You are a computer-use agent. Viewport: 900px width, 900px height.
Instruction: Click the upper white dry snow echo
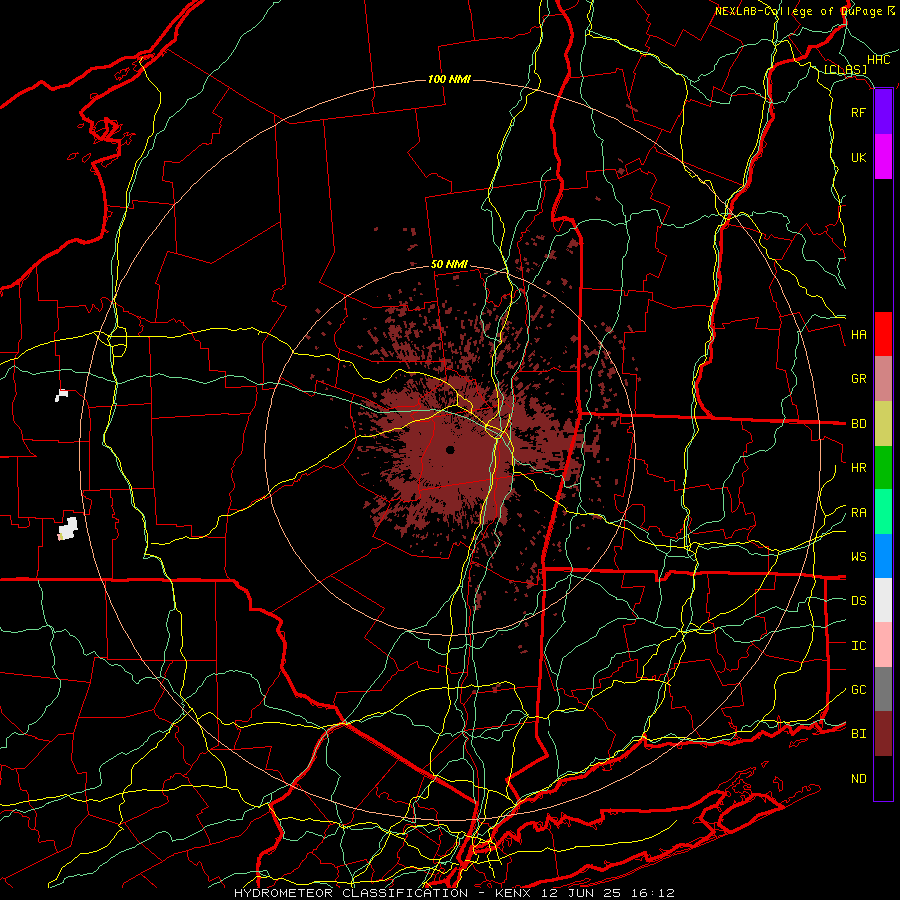(61, 395)
